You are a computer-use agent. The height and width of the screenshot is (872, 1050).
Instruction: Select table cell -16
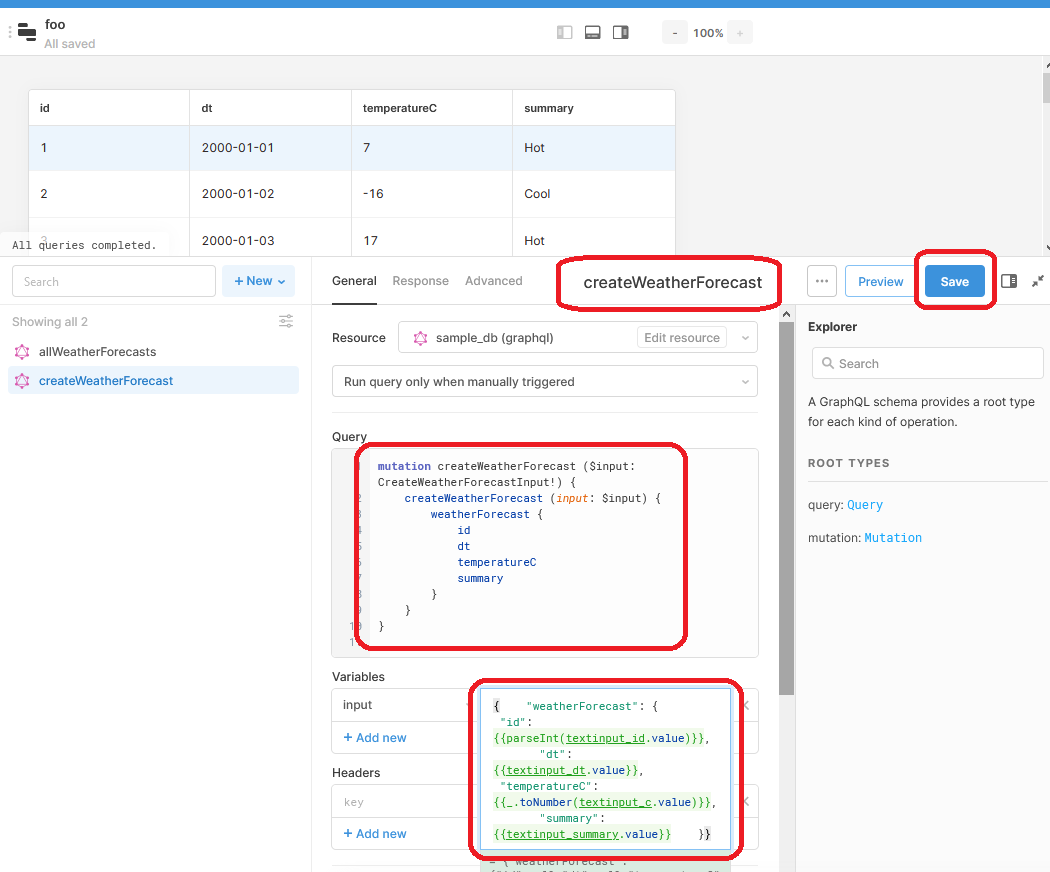pyautogui.click(x=432, y=194)
